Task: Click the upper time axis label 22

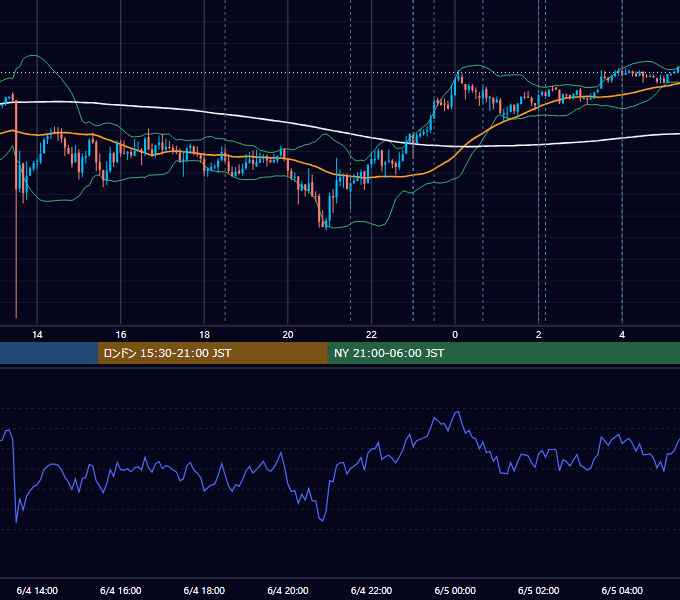Action: click(371, 335)
